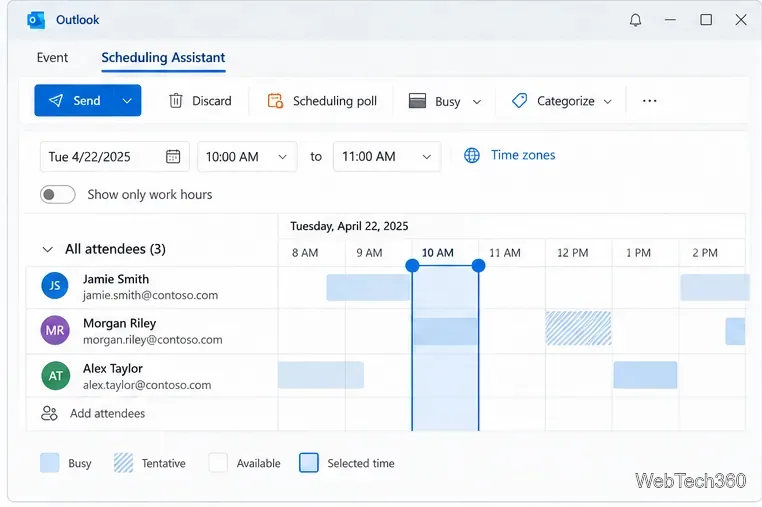The height and width of the screenshot is (507, 762).
Task: Open the notifications bell
Action: (635, 20)
